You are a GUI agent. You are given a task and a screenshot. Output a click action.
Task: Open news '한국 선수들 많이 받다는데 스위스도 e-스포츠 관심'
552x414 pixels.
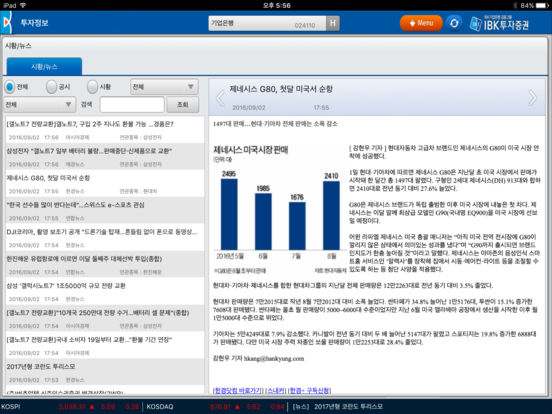pos(105,211)
